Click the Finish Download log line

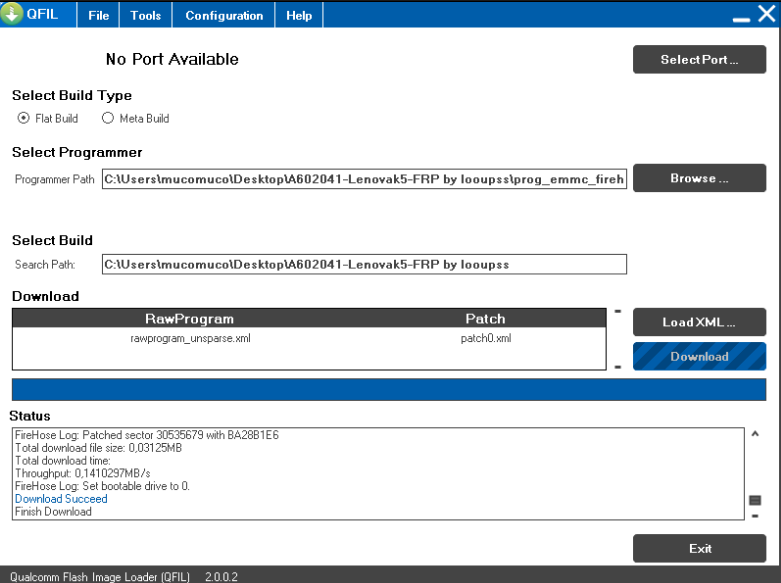[x=53, y=512]
